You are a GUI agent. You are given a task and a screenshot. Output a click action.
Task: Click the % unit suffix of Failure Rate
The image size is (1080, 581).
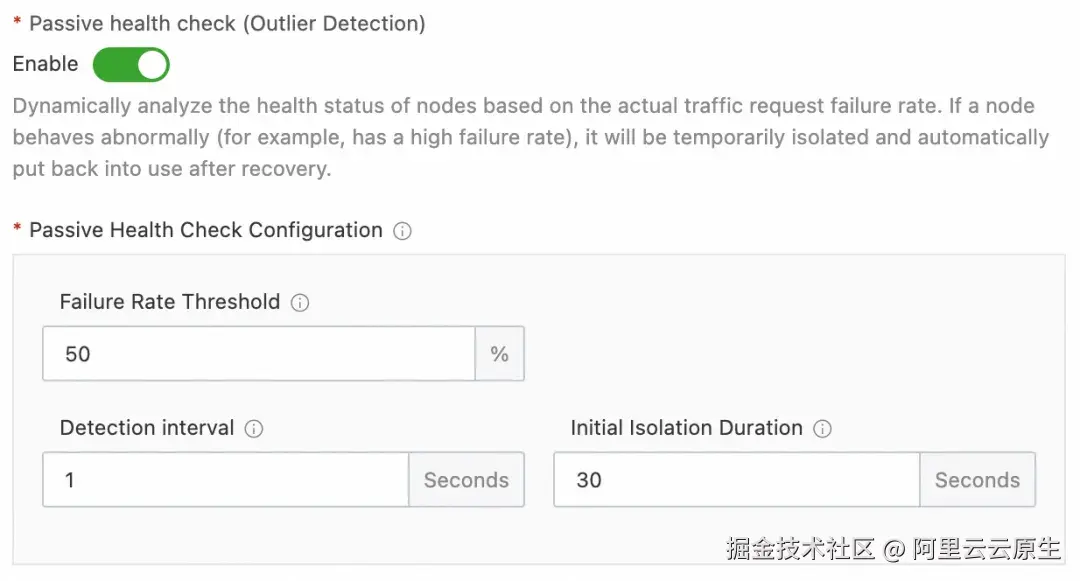coord(499,354)
